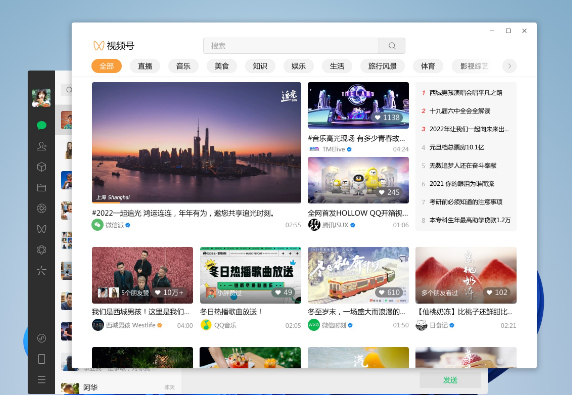Click the 视频号 butterfly logo

point(99,45)
